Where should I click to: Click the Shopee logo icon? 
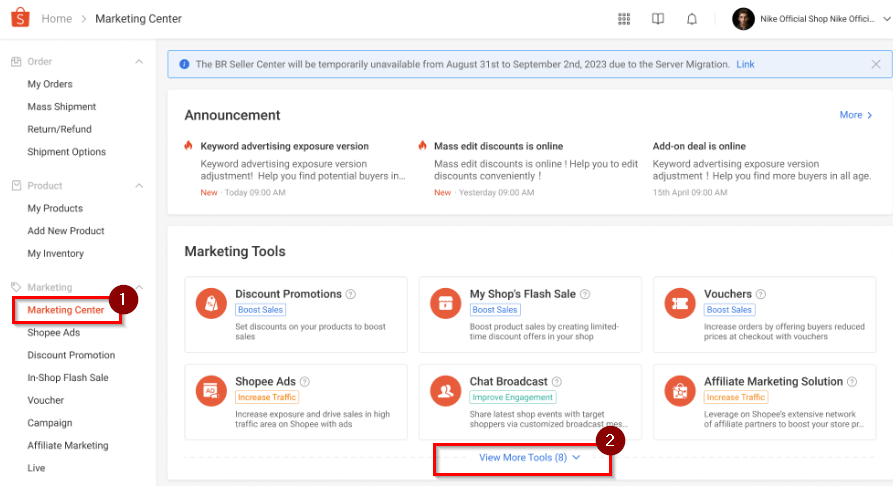pyautogui.click(x=20, y=18)
